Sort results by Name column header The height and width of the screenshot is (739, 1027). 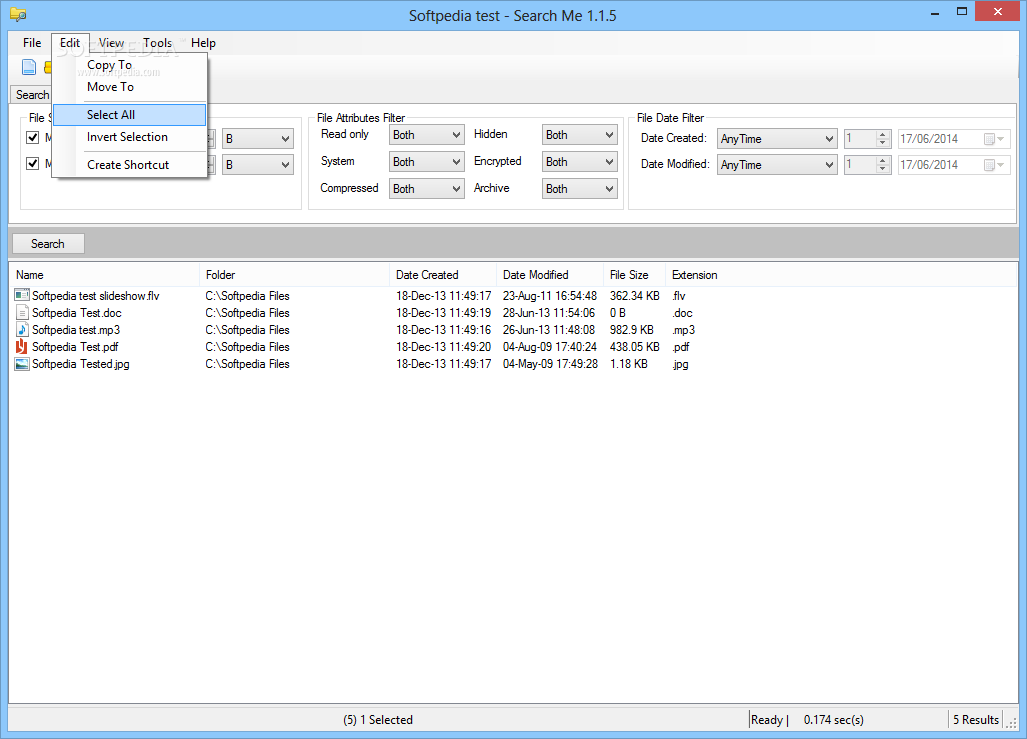pyautogui.click(x=104, y=275)
